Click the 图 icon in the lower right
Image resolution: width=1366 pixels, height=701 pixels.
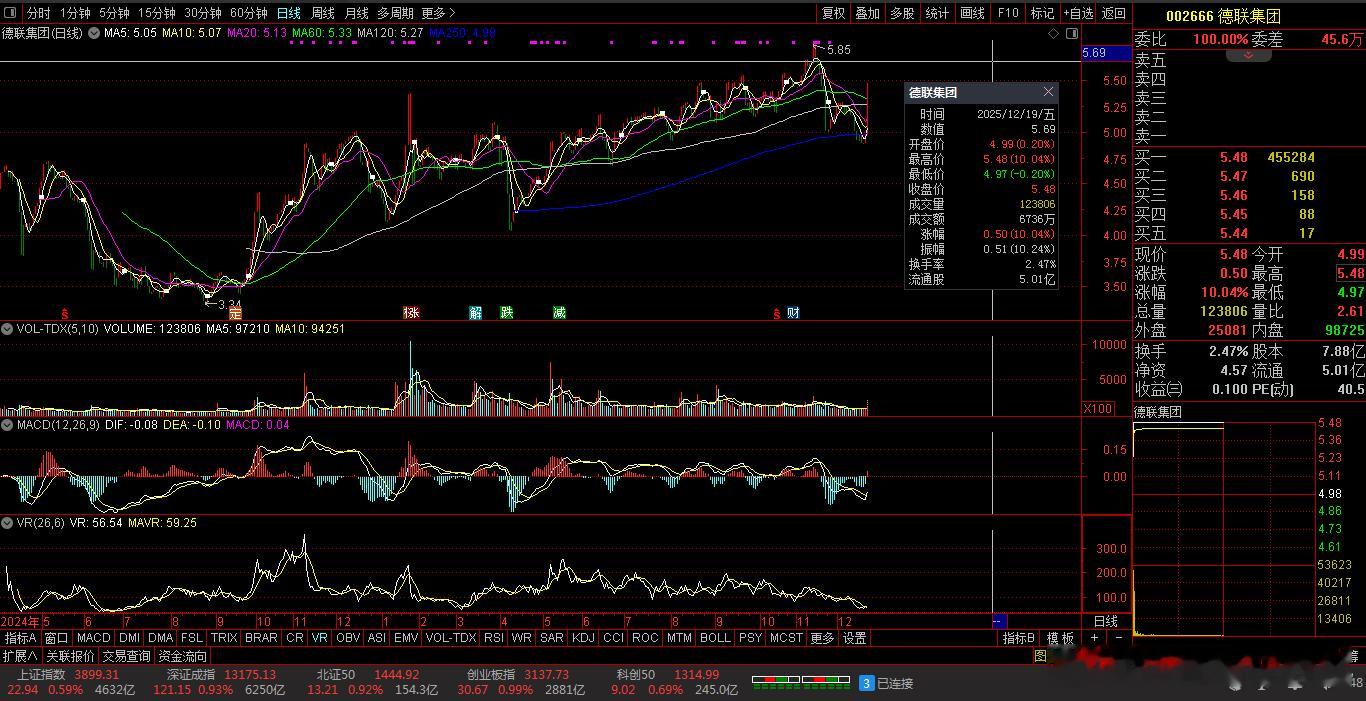click(x=1040, y=656)
